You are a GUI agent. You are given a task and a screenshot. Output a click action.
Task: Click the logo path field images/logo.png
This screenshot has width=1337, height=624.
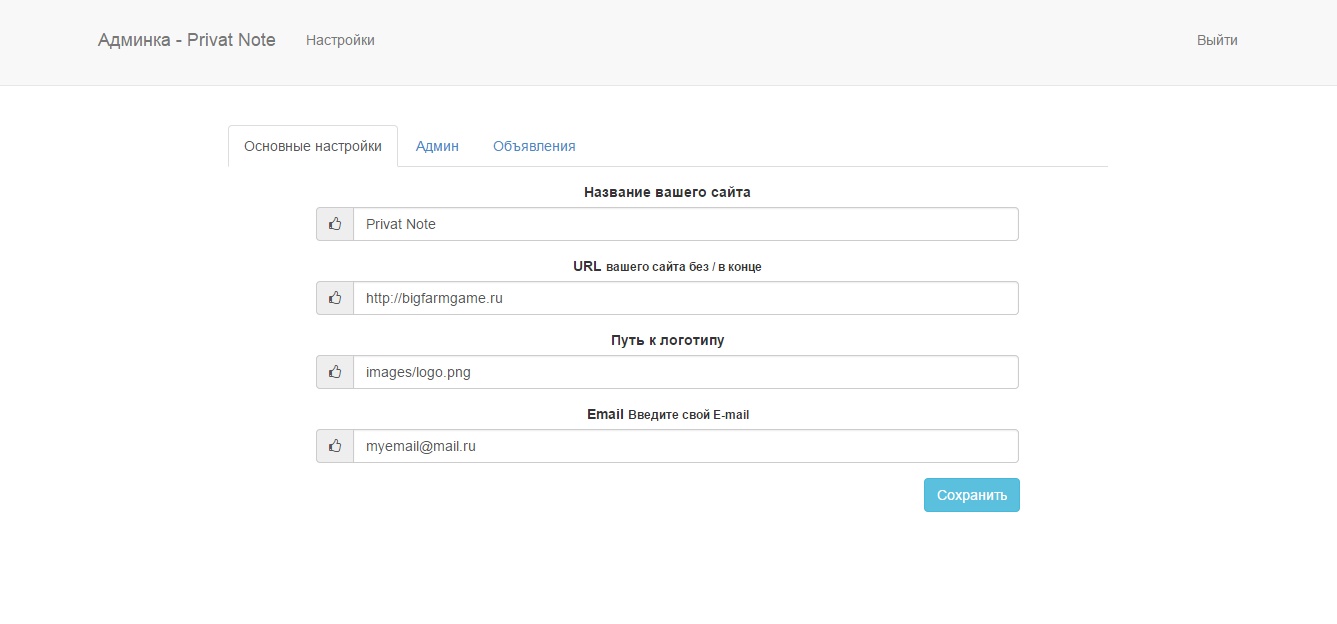click(x=685, y=372)
